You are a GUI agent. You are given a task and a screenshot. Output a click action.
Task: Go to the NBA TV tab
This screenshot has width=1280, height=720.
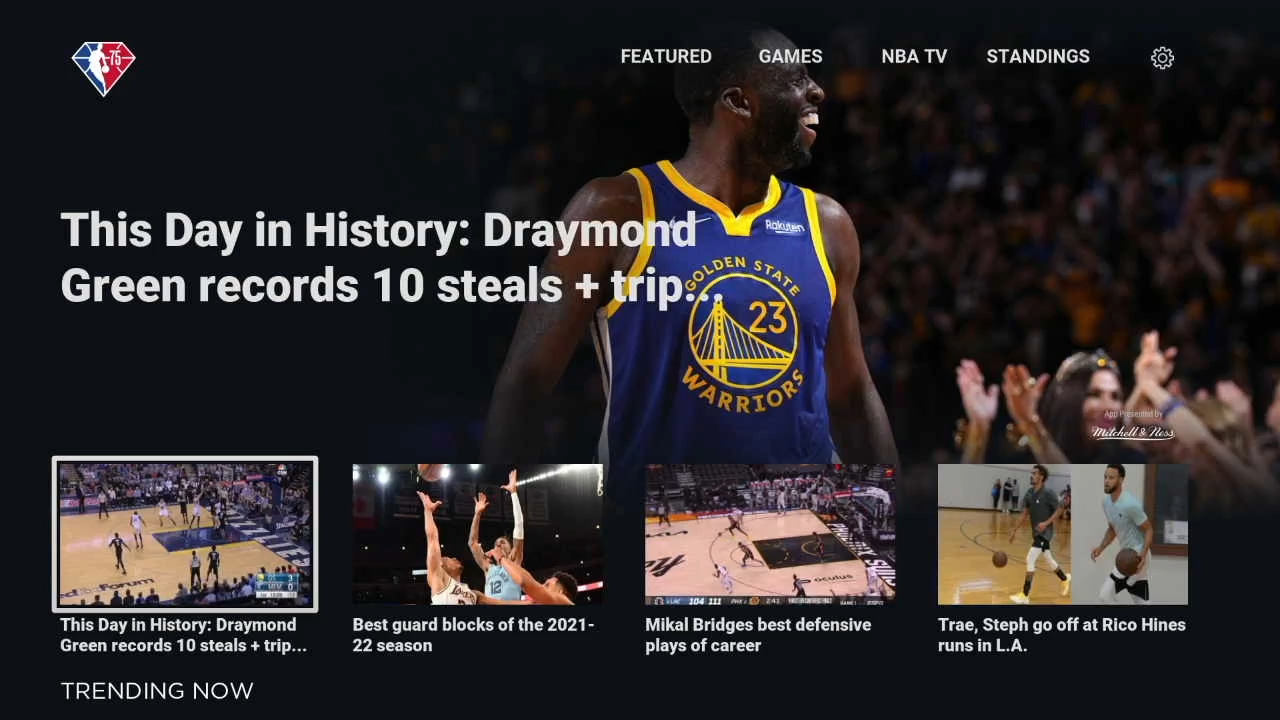point(914,57)
